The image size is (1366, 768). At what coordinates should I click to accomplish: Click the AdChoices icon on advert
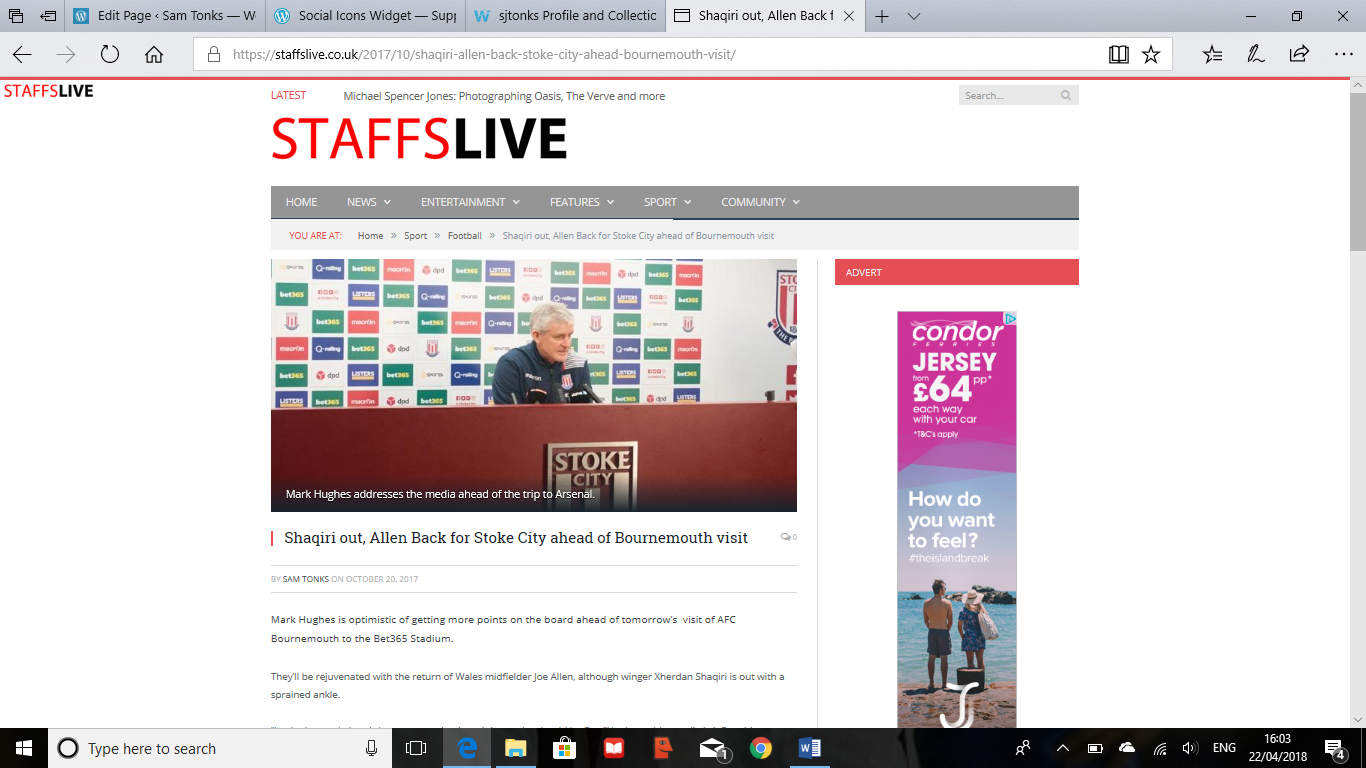coord(1010,319)
